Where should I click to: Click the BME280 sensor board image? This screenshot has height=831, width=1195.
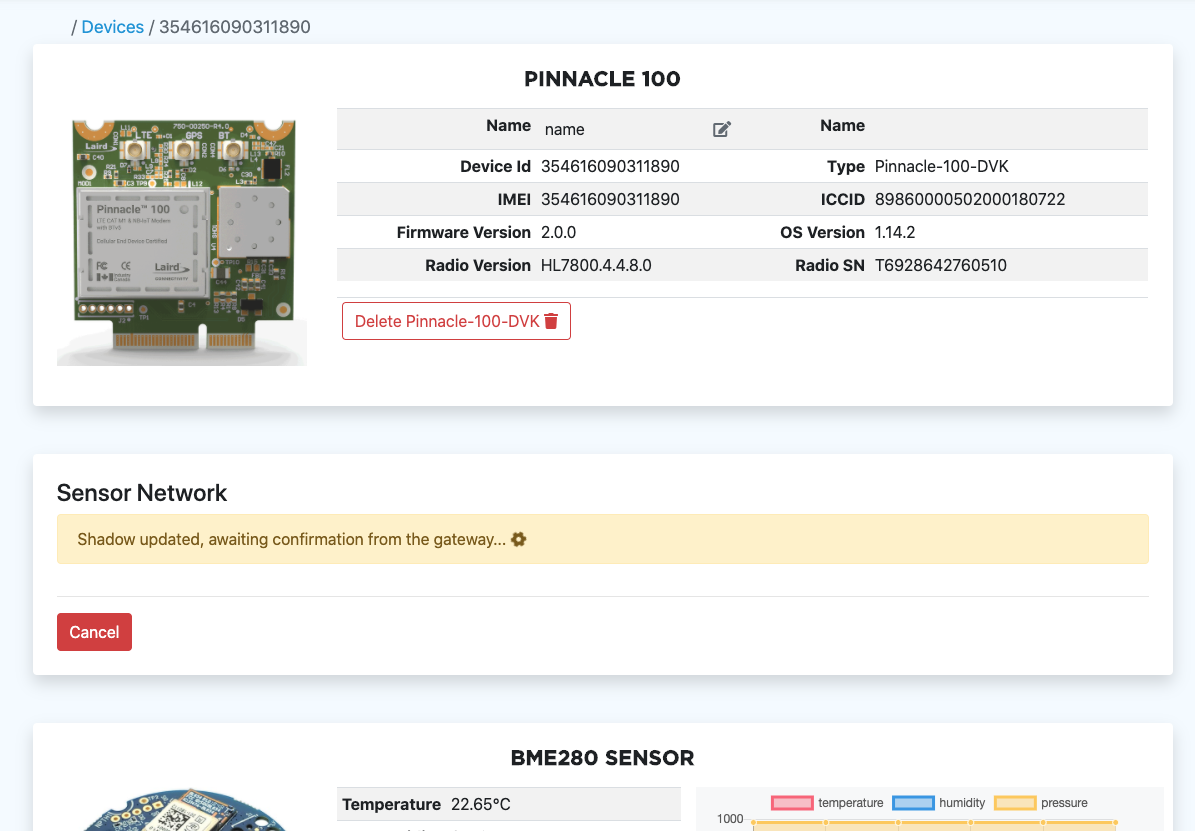click(x=184, y=810)
